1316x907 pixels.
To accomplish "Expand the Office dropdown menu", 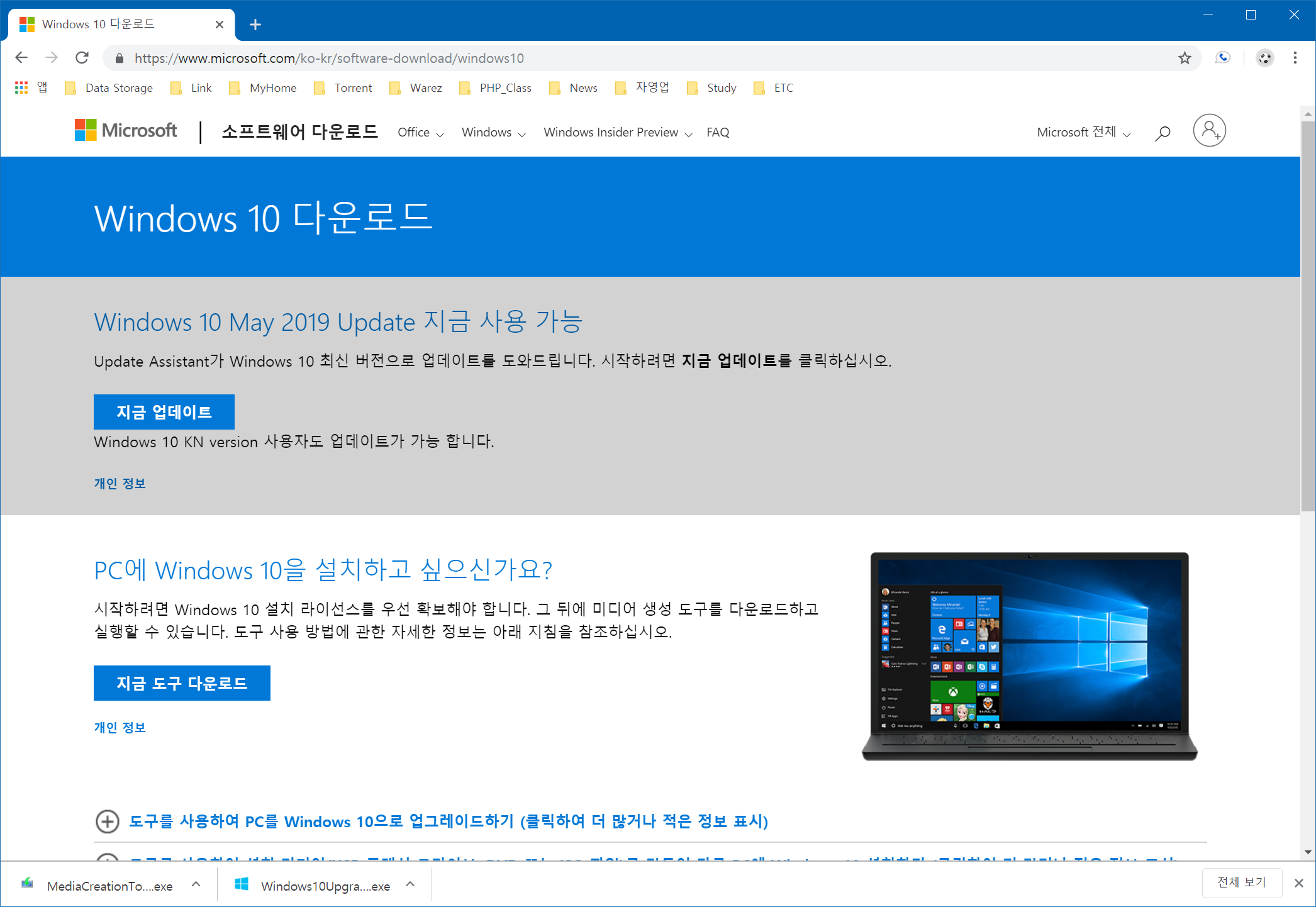I will click(420, 133).
